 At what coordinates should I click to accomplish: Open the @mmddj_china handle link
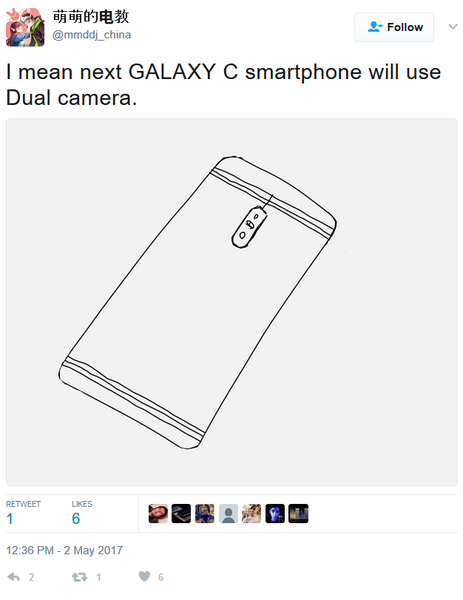point(92,35)
